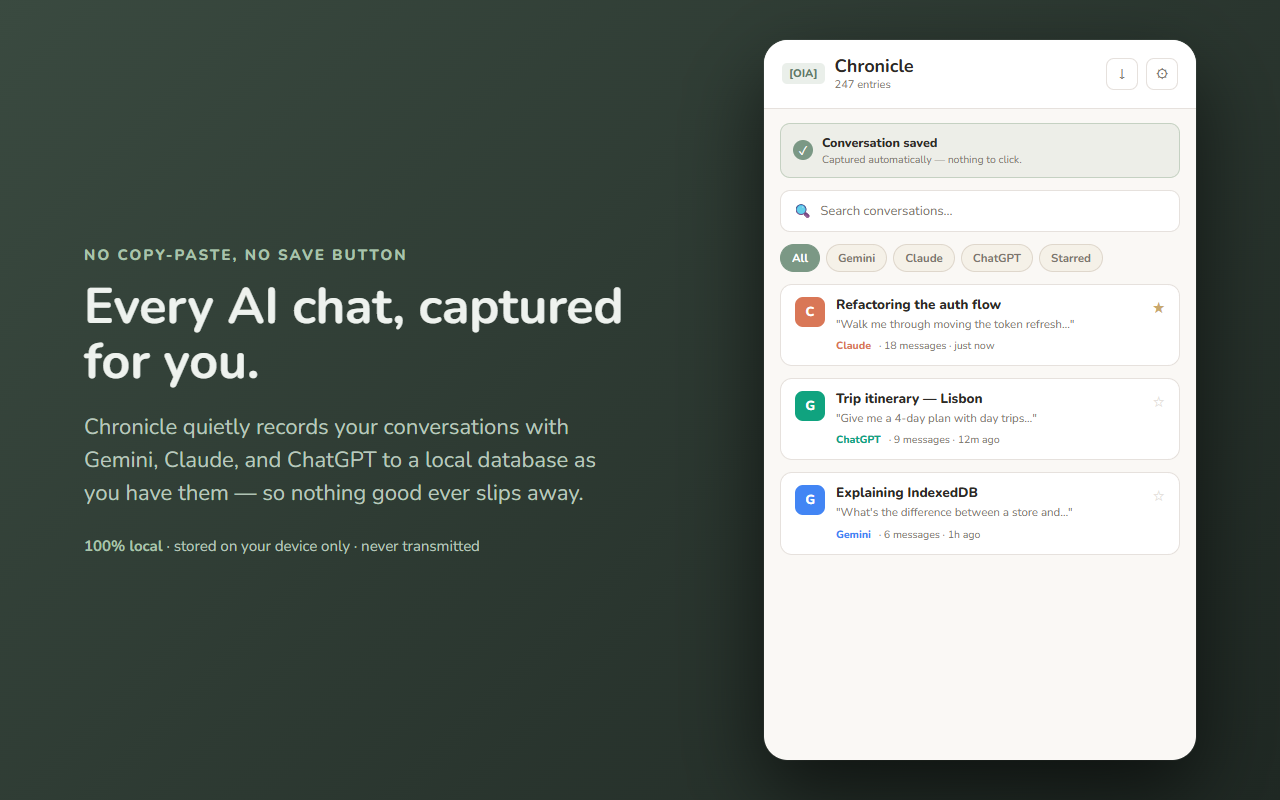This screenshot has height=800, width=1280.
Task: Click the blue Gemini source label
Action: (853, 535)
